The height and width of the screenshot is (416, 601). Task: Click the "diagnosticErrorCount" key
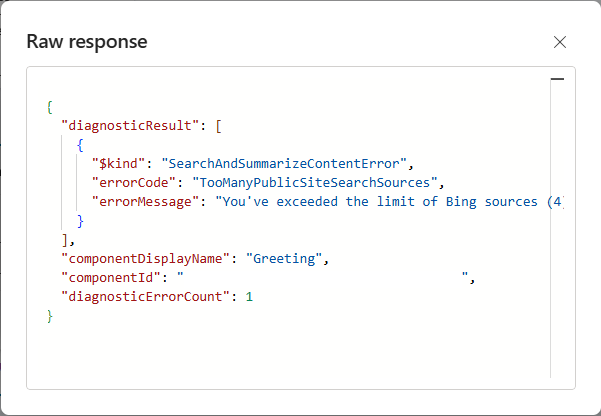point(144,297)
